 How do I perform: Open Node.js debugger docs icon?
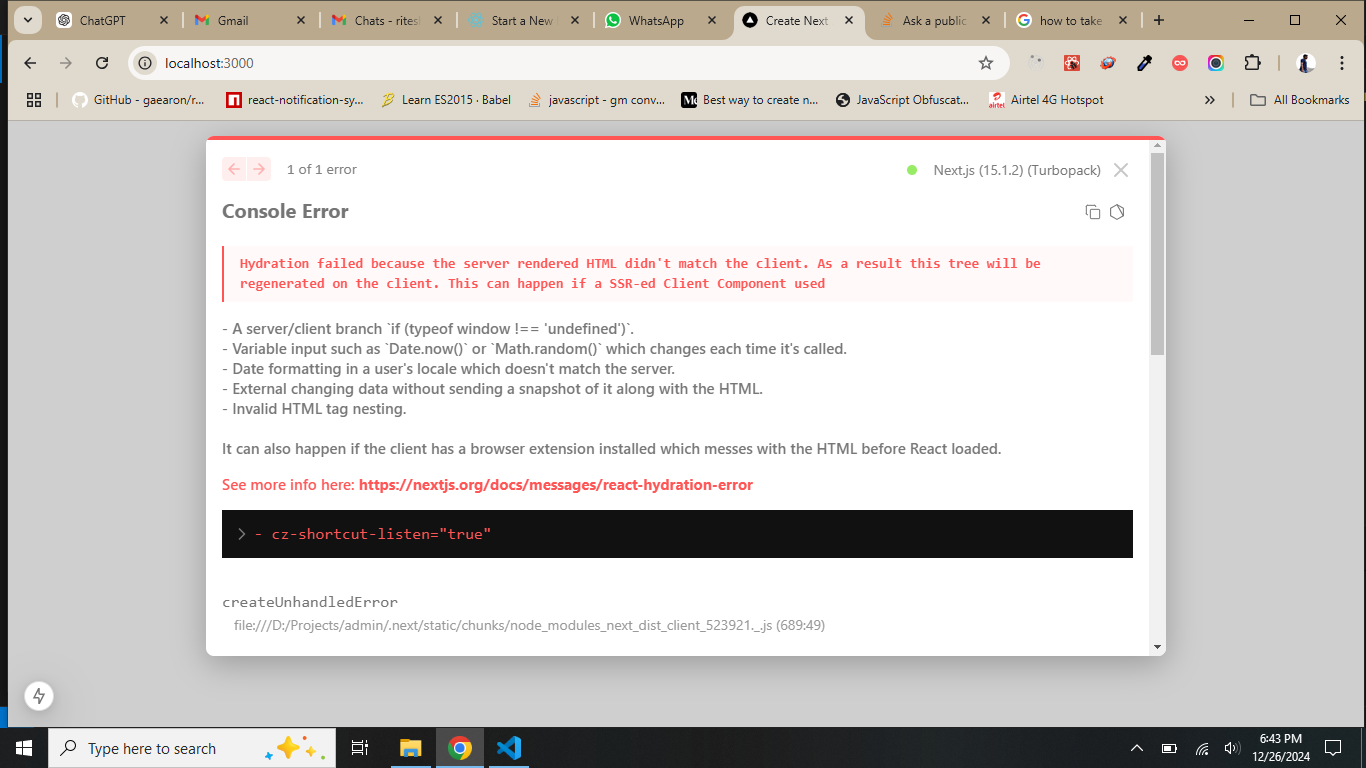(1118, 212)
